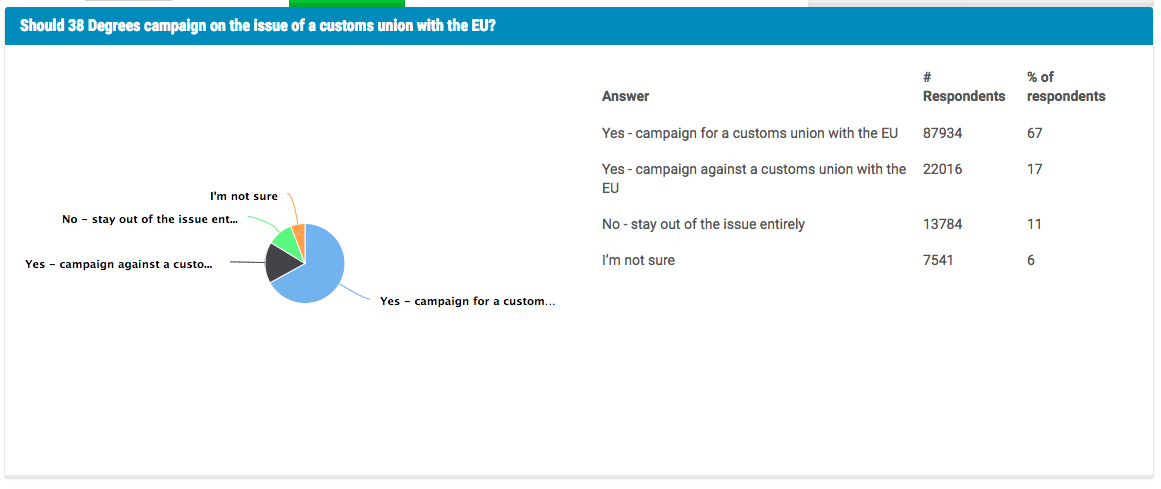Click the blue survey question header
The width and height of the screenshot is (1161, 489).
coord(579,26)
